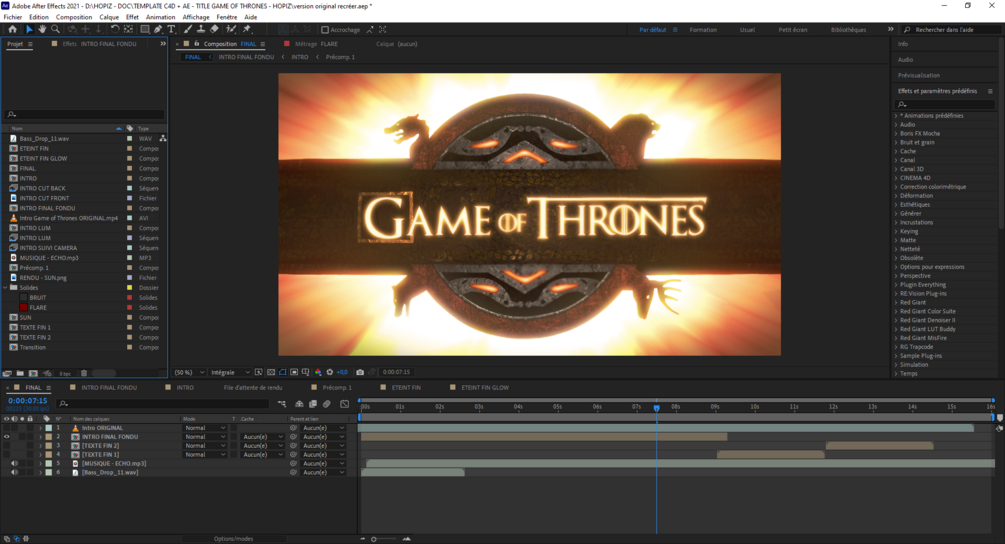This screenshot has height=544, width=1005.
Task: Click the trash delete icon in Project panel
Action: [x=83, y=373]
